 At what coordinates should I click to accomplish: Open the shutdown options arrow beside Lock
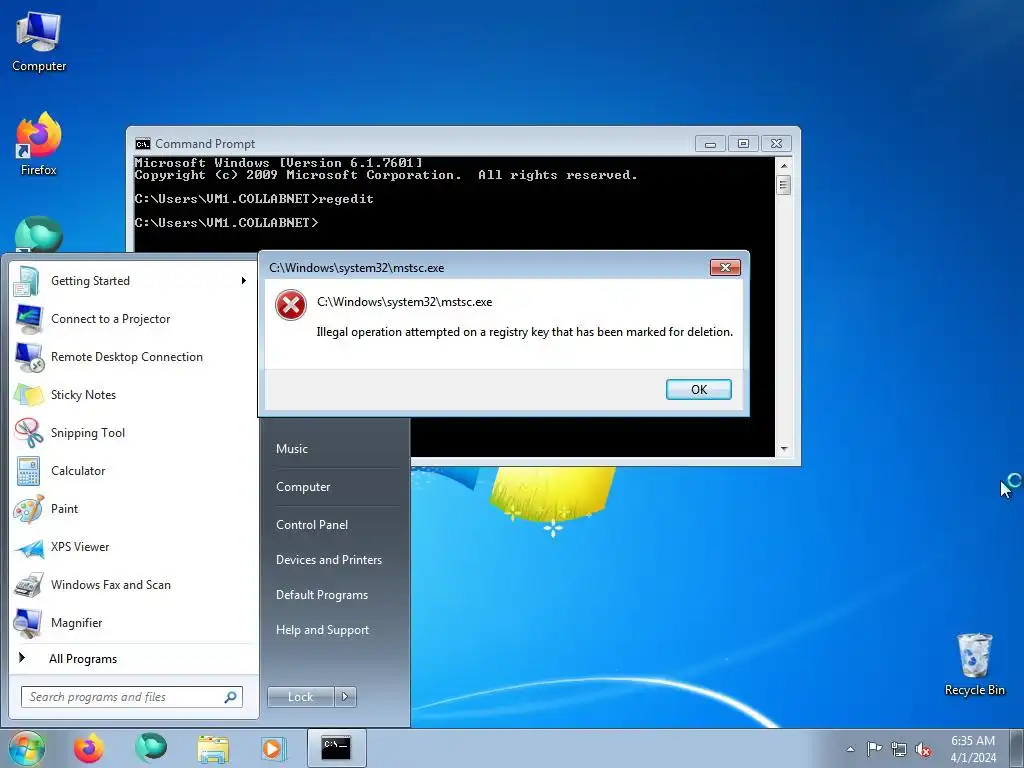[x=345, y=697]
